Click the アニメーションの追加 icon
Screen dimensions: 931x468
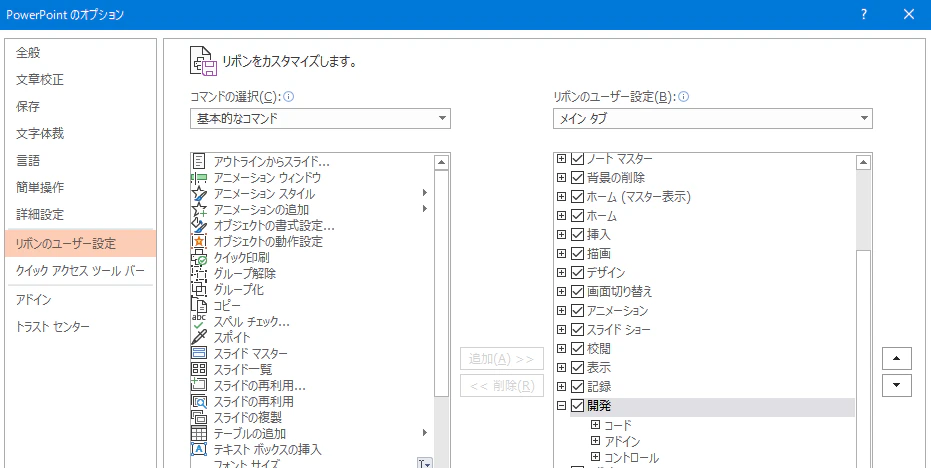click(200, 210)
